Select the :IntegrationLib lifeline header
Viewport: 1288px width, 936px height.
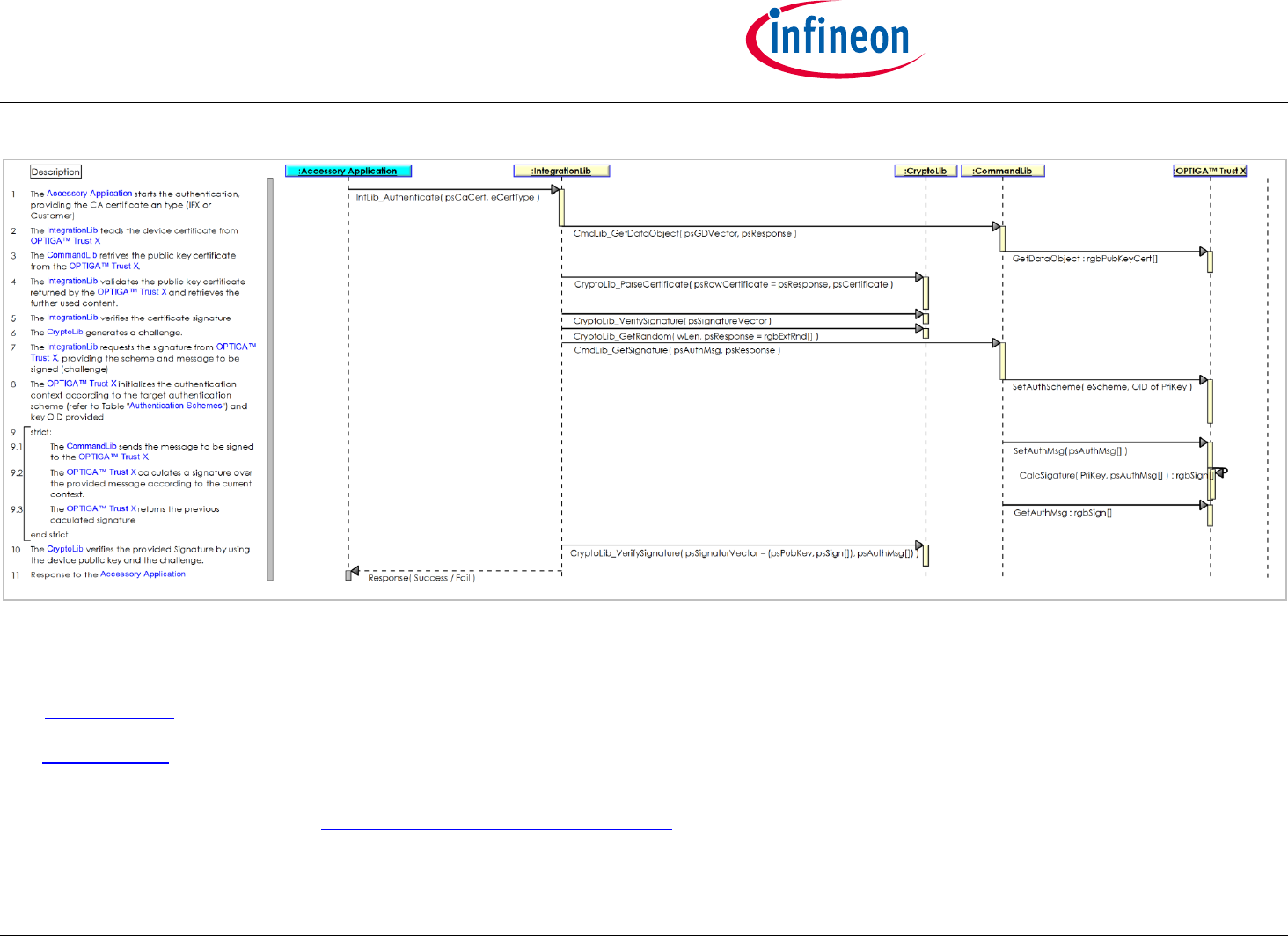click(561, 171)
